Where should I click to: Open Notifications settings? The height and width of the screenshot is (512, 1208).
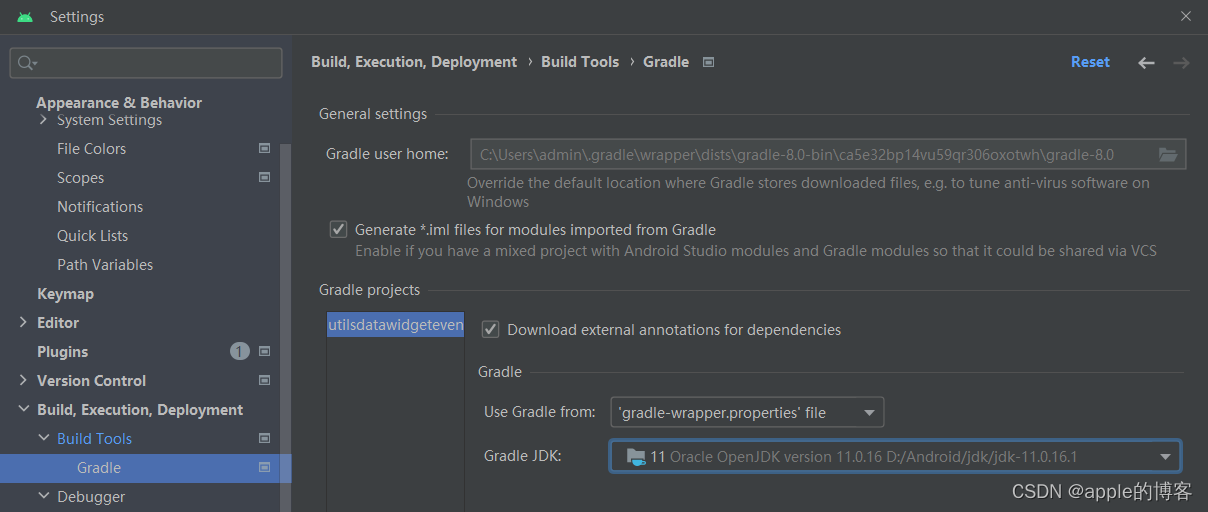pos(100,206)
